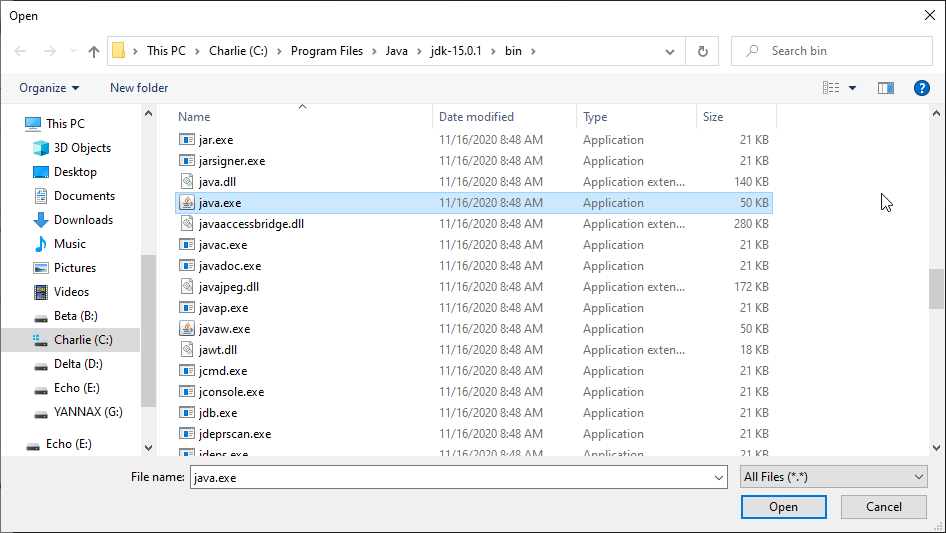Viewport: 946px width, 533px height.
Task: Toggle the preview pane
Action: coord(886,88)
